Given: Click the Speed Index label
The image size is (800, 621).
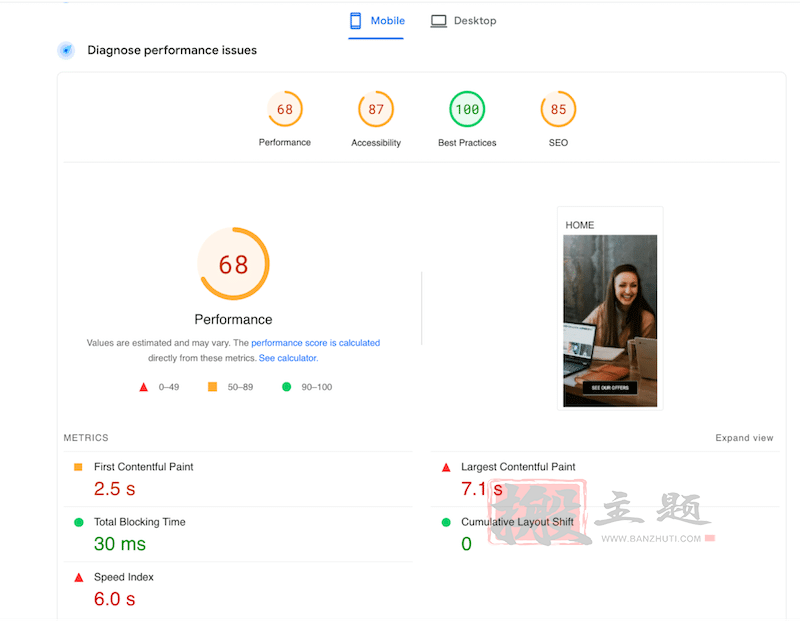Looking at the screenshot, I should pyautogui.click(x=123, y=577).
